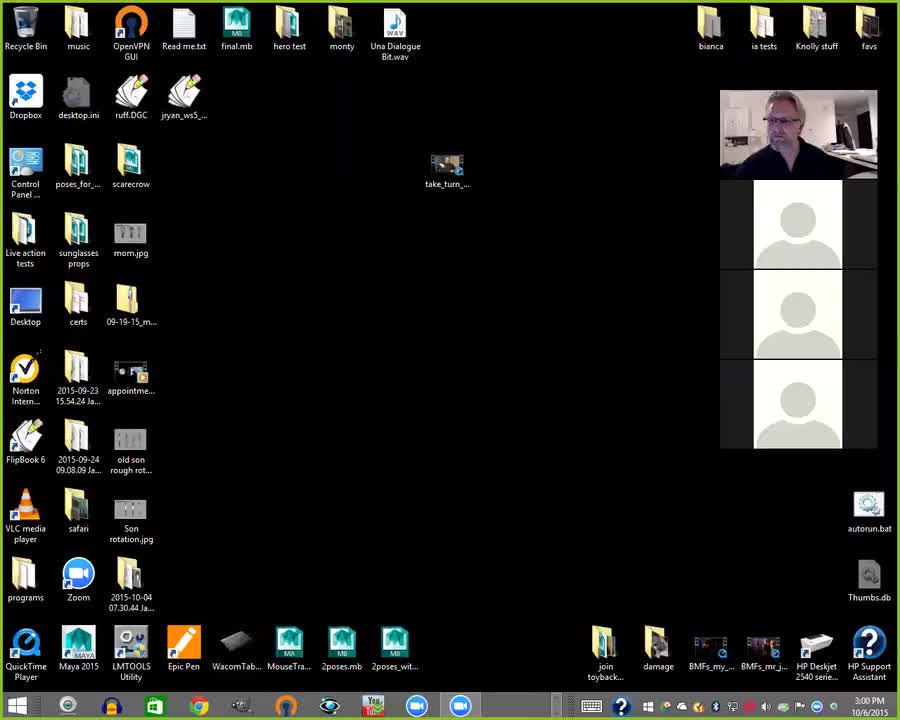900x720 pixels.
Task: Open the Windows Store taskbar icon
Action: point(155,706)
